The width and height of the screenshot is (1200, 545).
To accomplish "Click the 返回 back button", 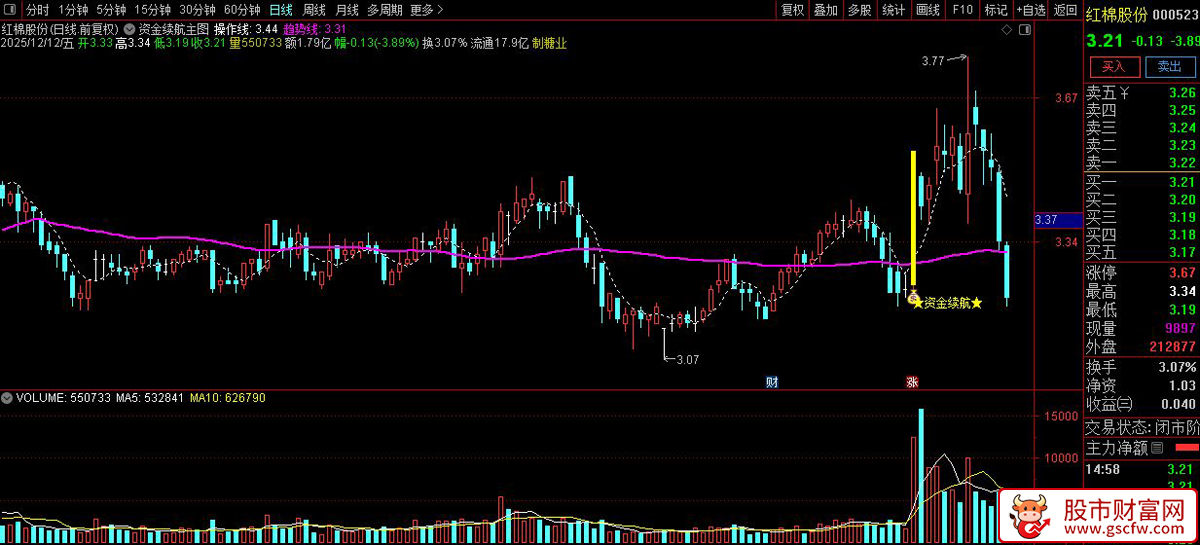I will click(x=1065, y=10).
